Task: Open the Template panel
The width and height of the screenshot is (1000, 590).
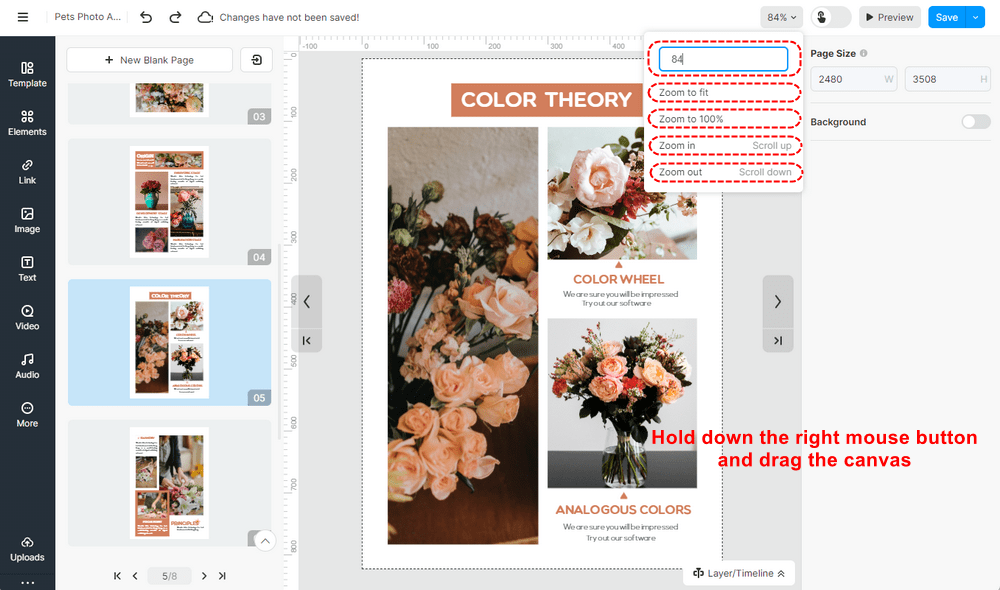Action: (x=27, y=74)
